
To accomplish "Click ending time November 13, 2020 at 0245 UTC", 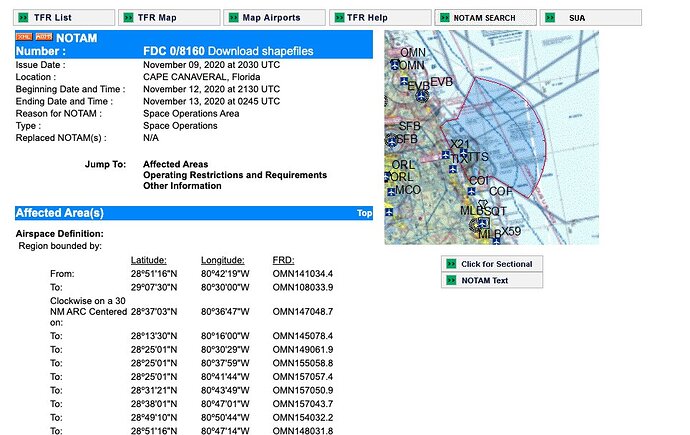I will [212, 101].
